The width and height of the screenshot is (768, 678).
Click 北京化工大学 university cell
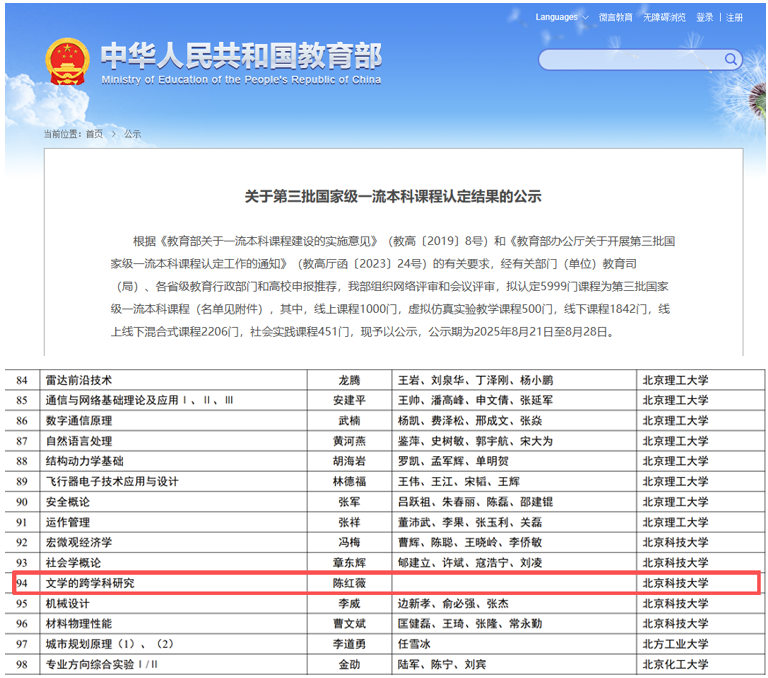coord(675,664)
